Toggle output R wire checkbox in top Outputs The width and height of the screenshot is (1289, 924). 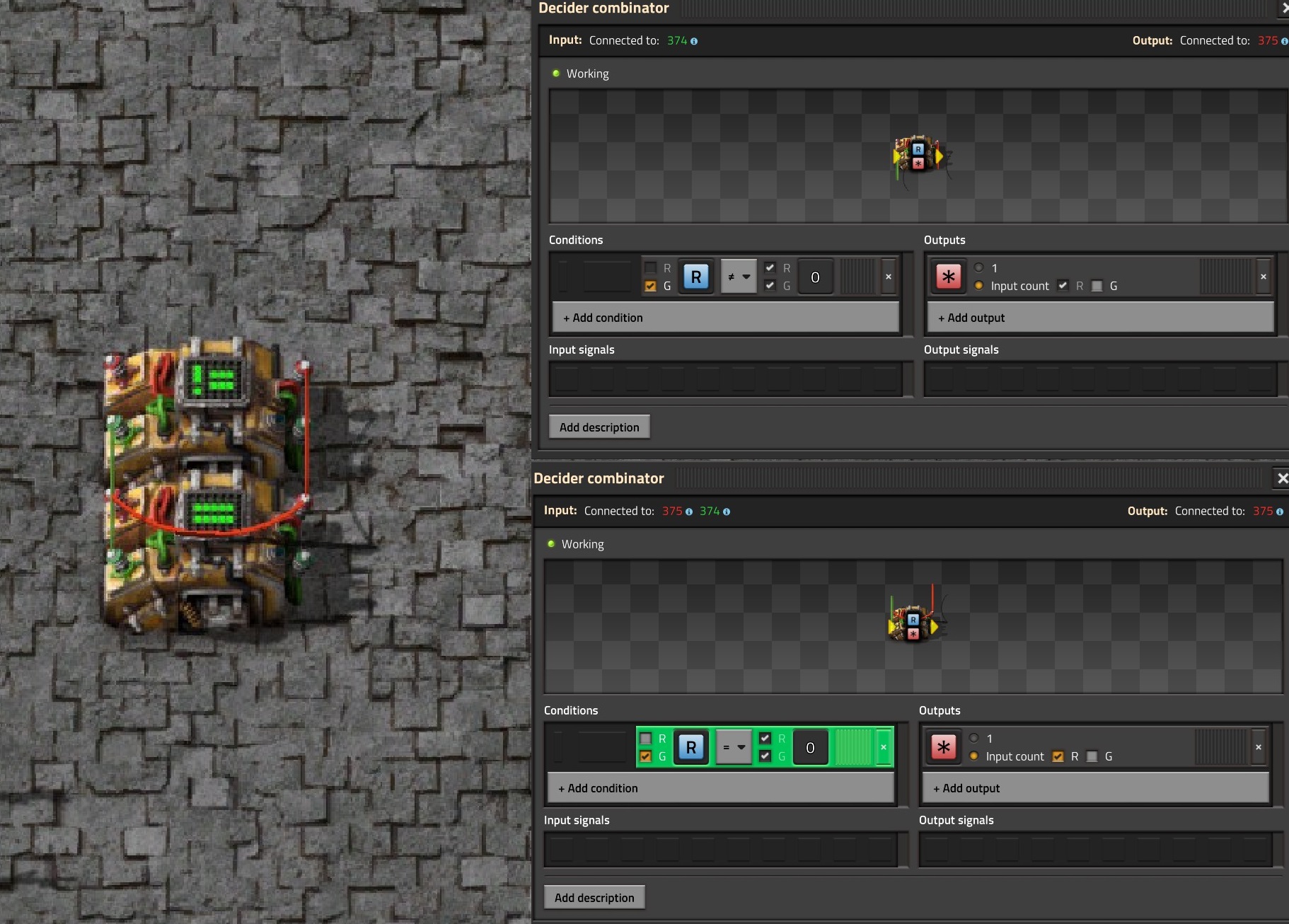pyautogui.click(x=1063, y=286)
